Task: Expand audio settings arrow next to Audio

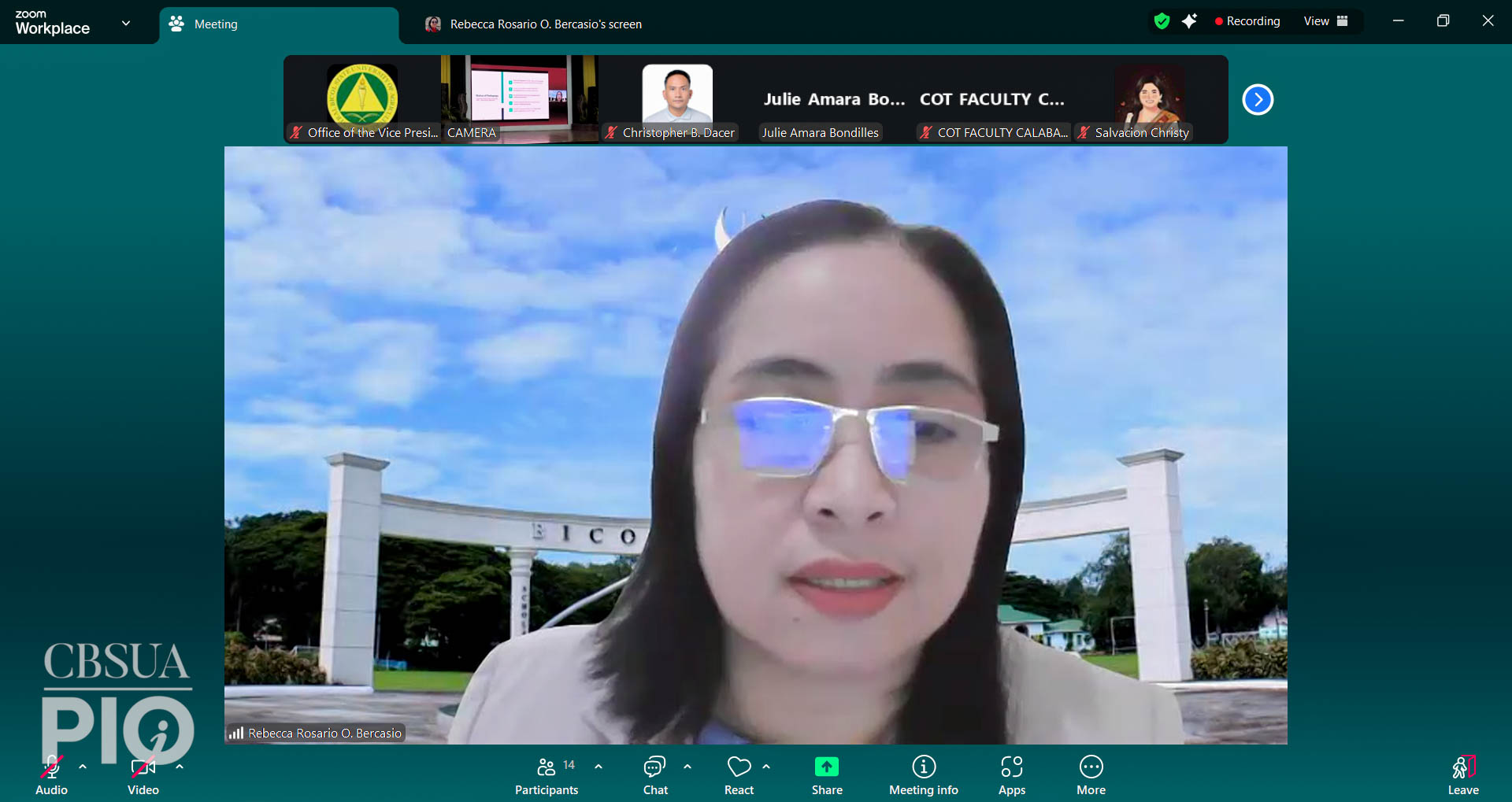Action: [x=83, y=766]
